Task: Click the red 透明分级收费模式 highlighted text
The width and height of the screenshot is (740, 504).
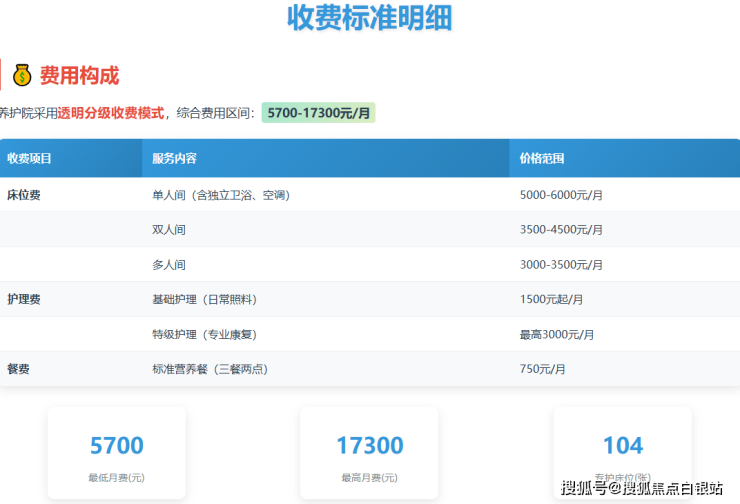Action: 110,113
